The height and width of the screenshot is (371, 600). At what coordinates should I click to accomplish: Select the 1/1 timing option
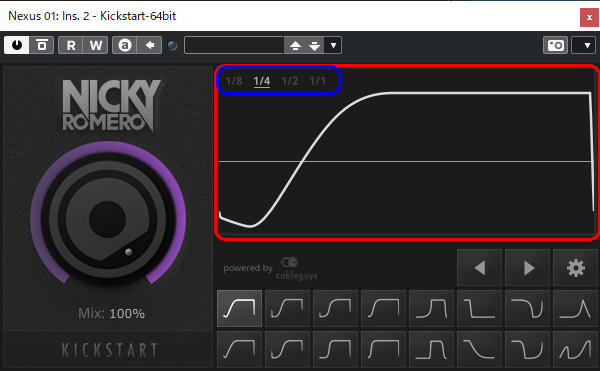318,81
